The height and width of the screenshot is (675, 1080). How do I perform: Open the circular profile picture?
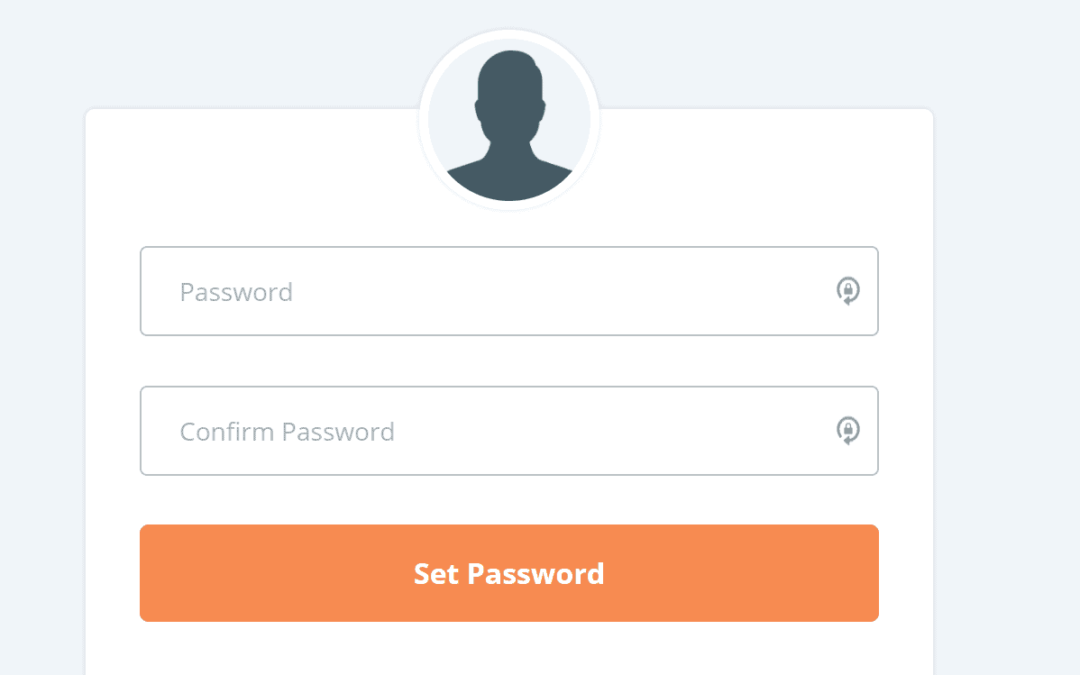(x=509, y=120)
